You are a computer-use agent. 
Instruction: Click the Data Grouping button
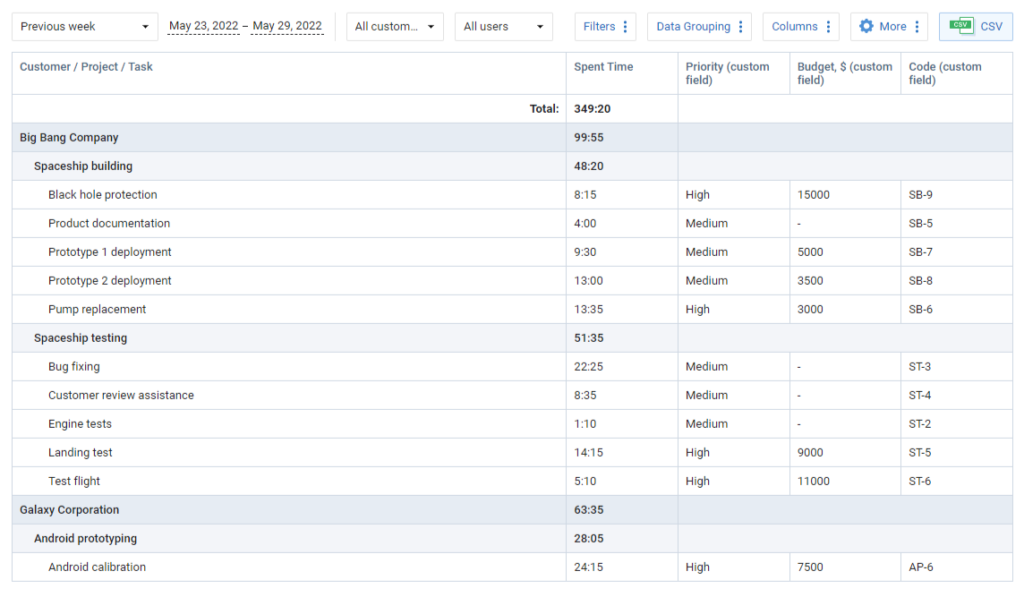coord(693,26)
